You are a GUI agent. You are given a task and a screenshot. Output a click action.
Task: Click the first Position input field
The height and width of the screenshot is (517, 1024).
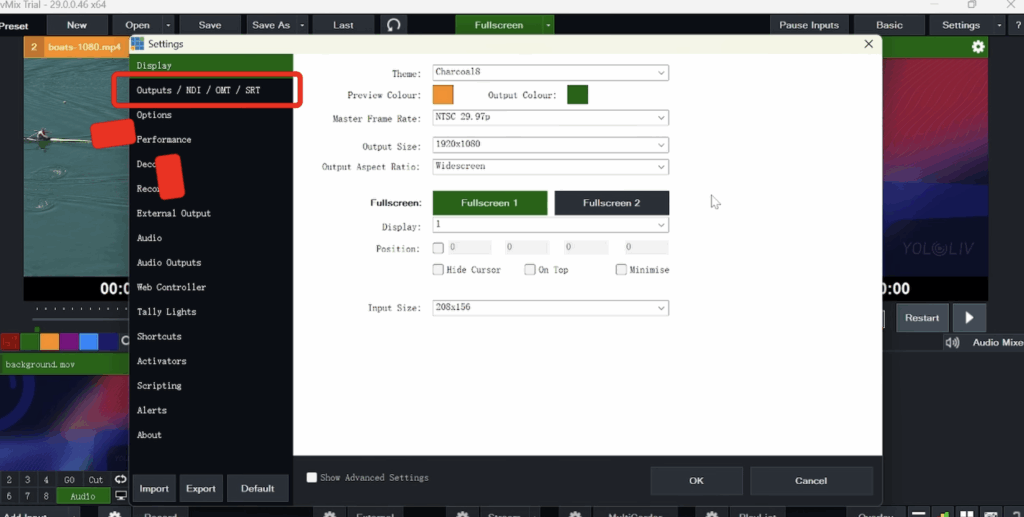tap(469, 247)
